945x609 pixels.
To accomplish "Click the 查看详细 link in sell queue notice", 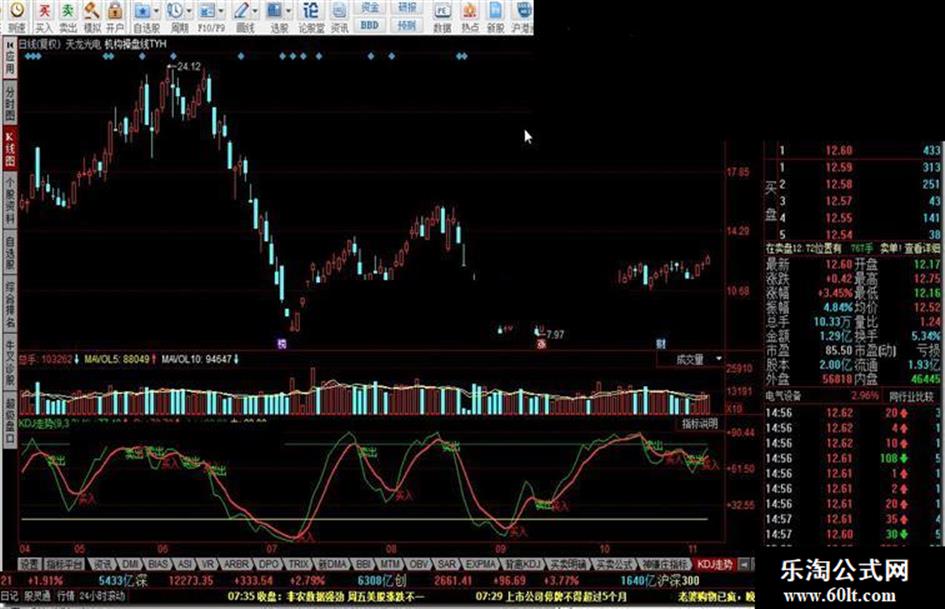I will click(920, 248).
